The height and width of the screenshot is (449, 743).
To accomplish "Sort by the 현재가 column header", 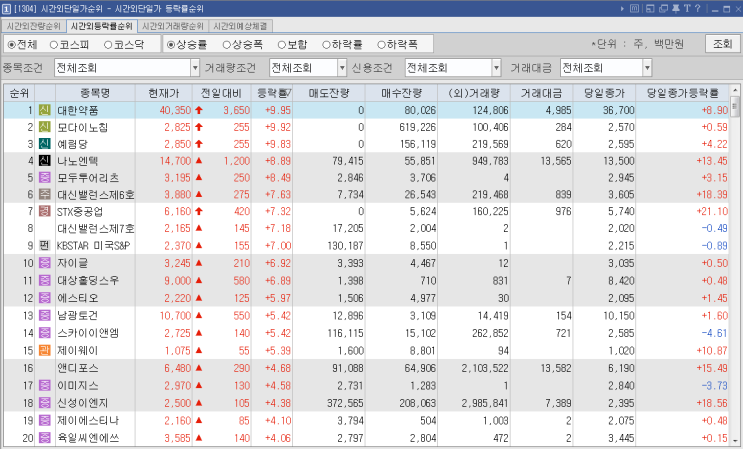I will [x=164, y=93].
